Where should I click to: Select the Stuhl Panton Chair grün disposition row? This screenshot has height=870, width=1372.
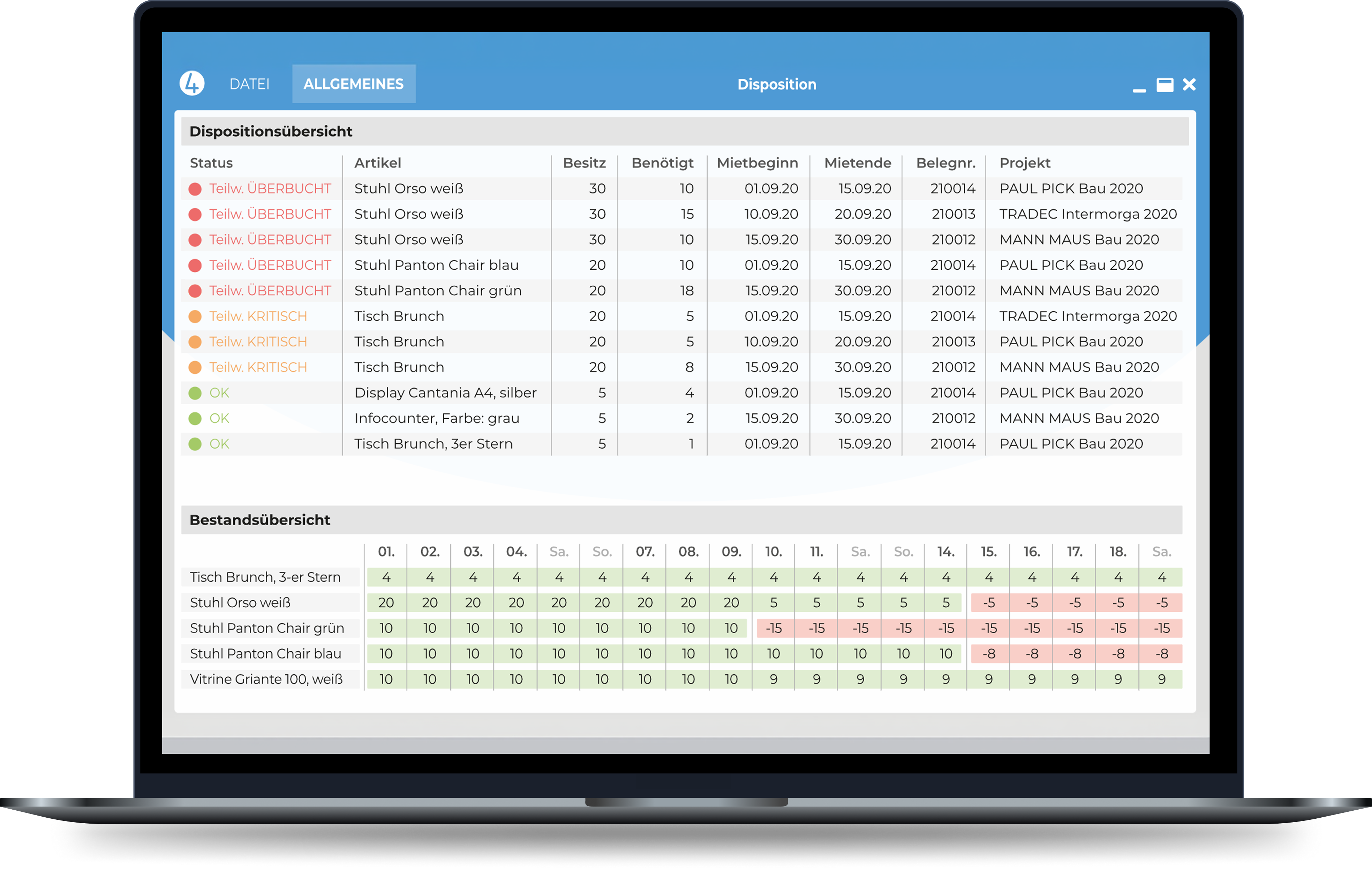tap(681, 291)
